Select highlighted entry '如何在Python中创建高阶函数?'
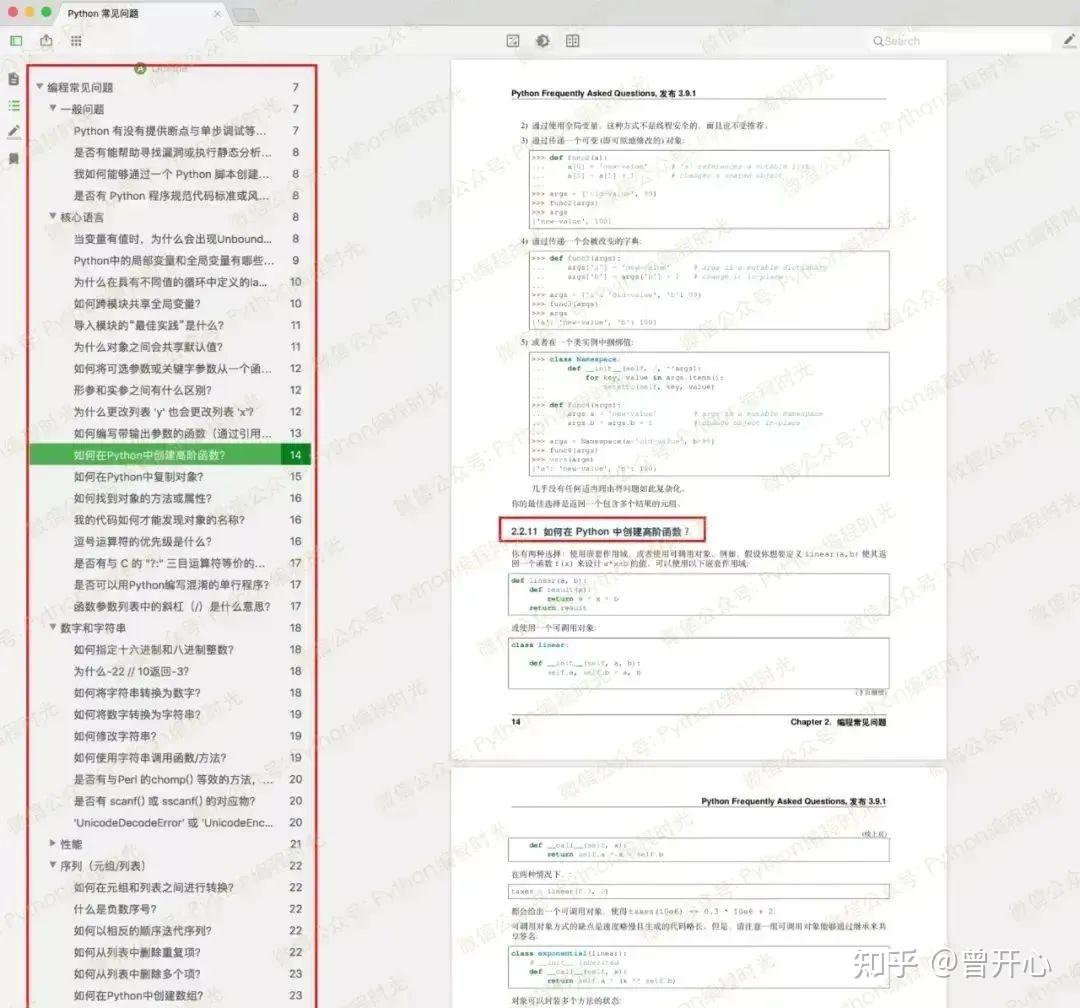 [x=170, y=455]
